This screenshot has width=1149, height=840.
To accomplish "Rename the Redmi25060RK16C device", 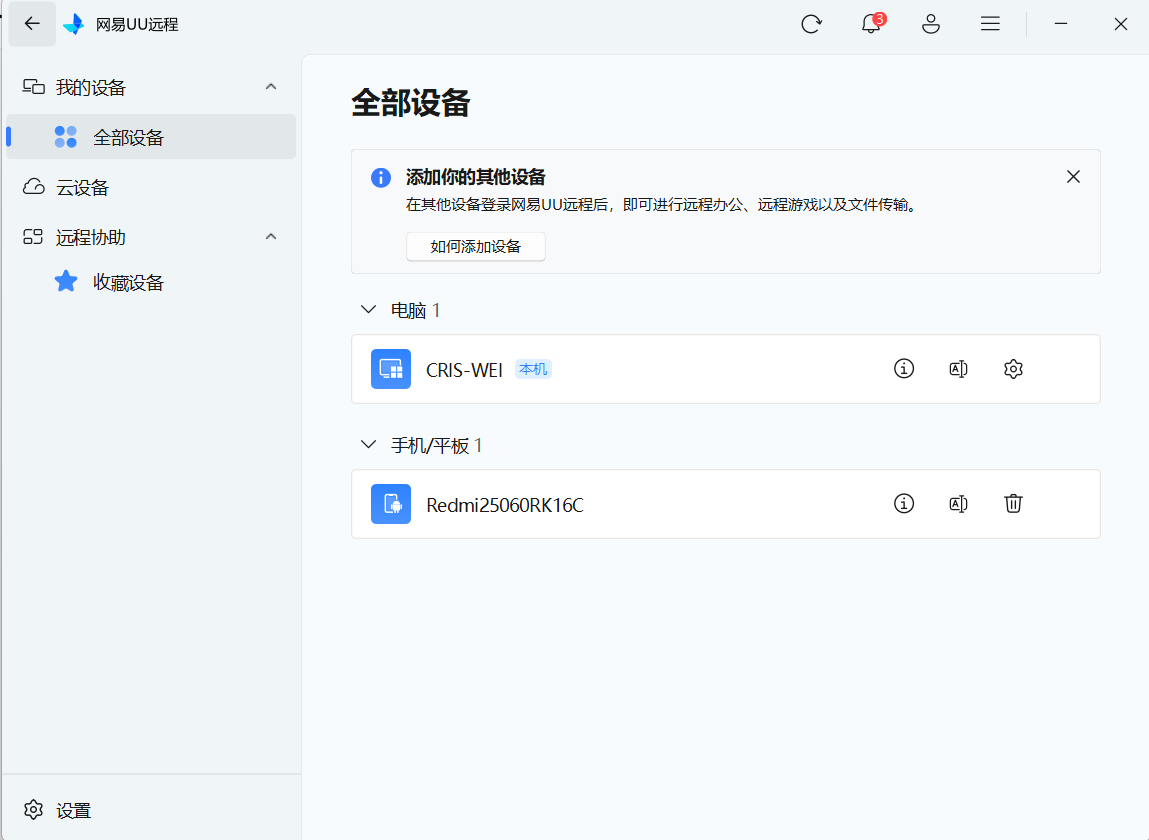I will click(x=958, y=504).
